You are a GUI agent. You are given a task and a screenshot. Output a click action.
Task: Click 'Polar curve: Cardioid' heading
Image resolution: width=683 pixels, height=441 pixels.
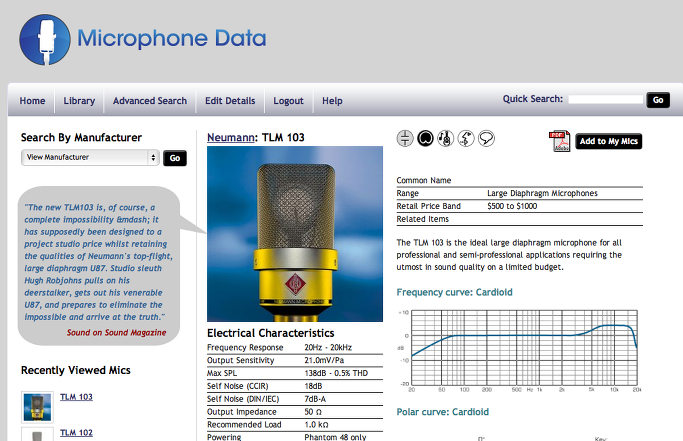443,412
